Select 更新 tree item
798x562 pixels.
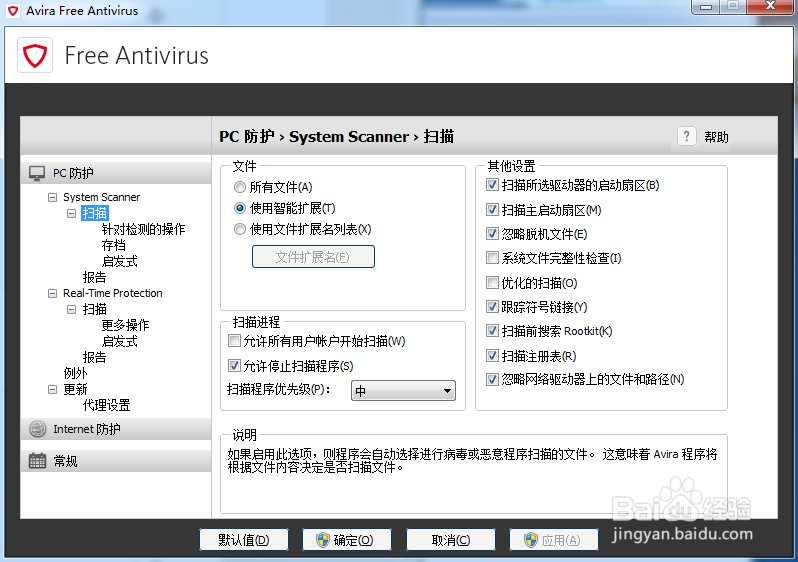tap(75, 389)
